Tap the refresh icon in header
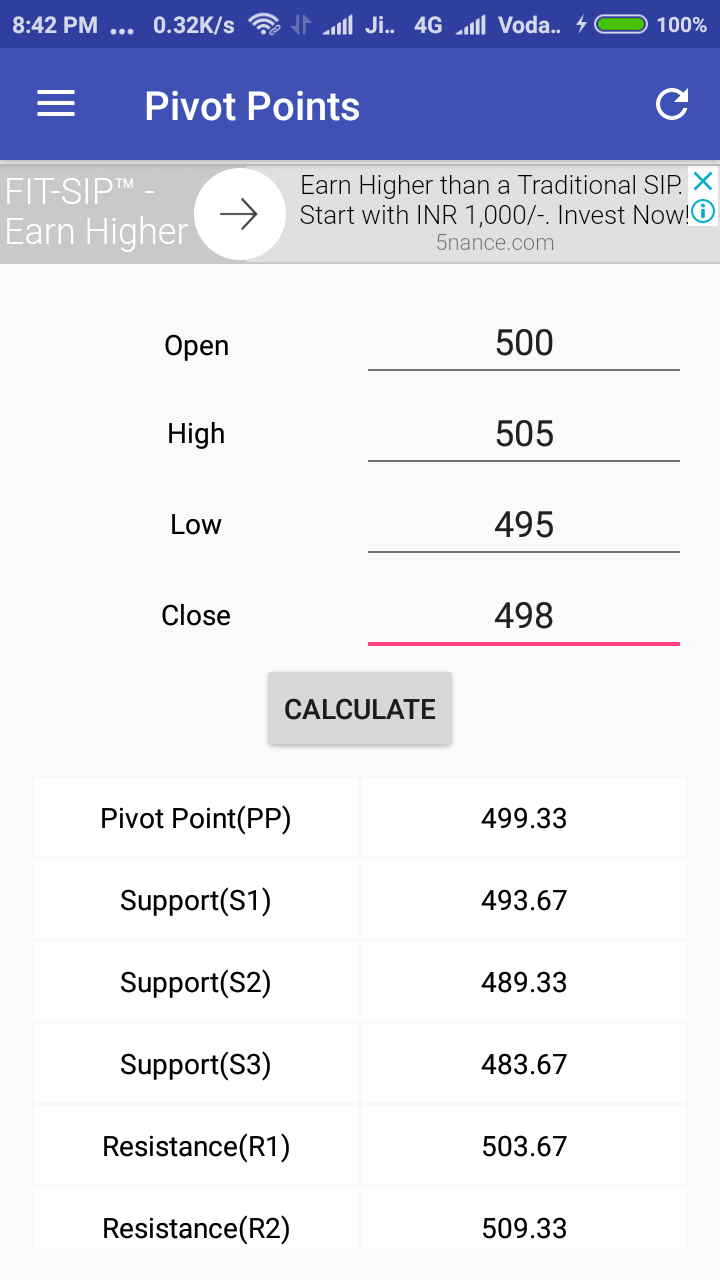 (672, 104)
